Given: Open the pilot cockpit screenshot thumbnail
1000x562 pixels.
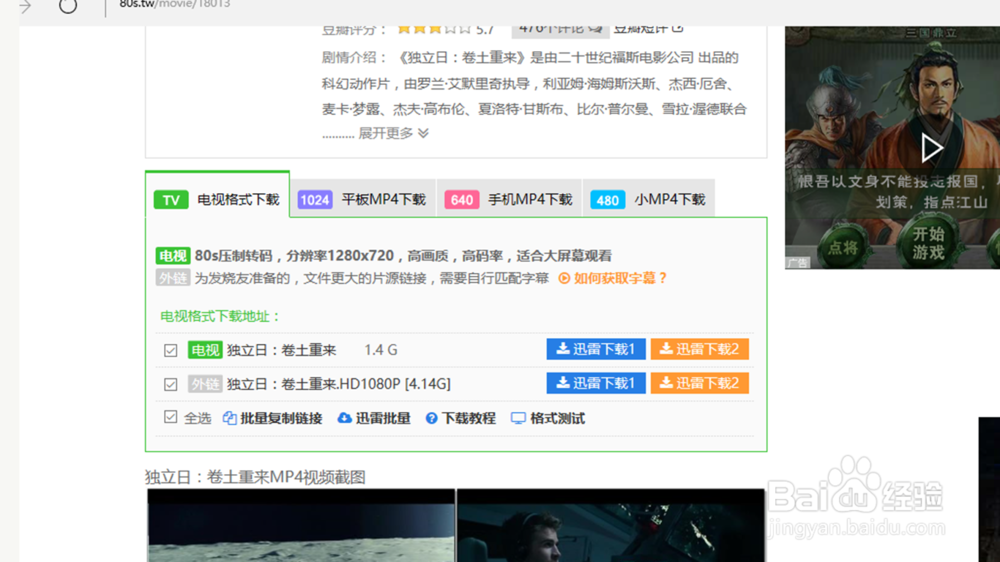Looking at the screenshot, I should (610, 526).
